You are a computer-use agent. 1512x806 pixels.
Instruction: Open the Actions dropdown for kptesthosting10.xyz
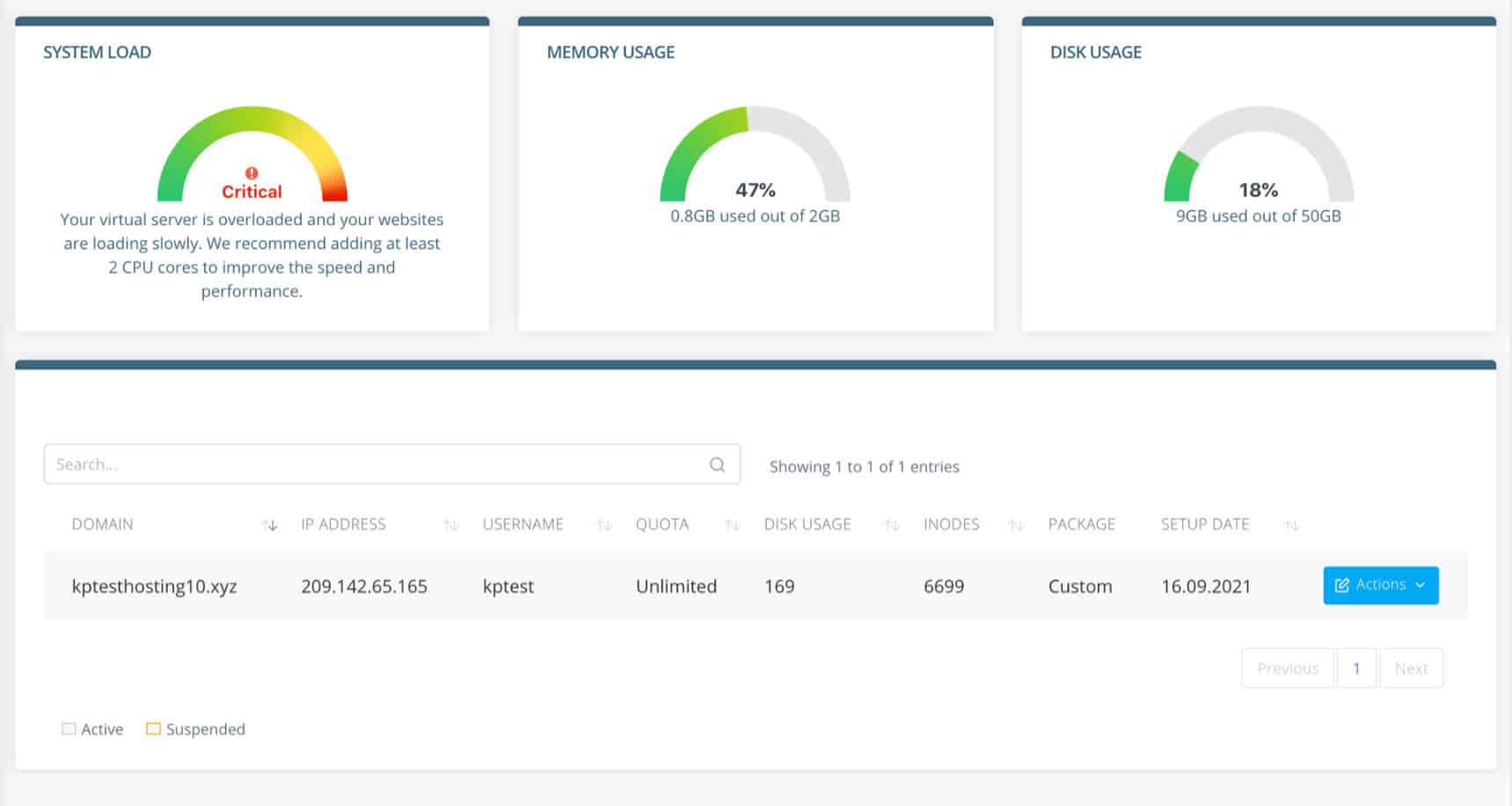coord(1380,585)
